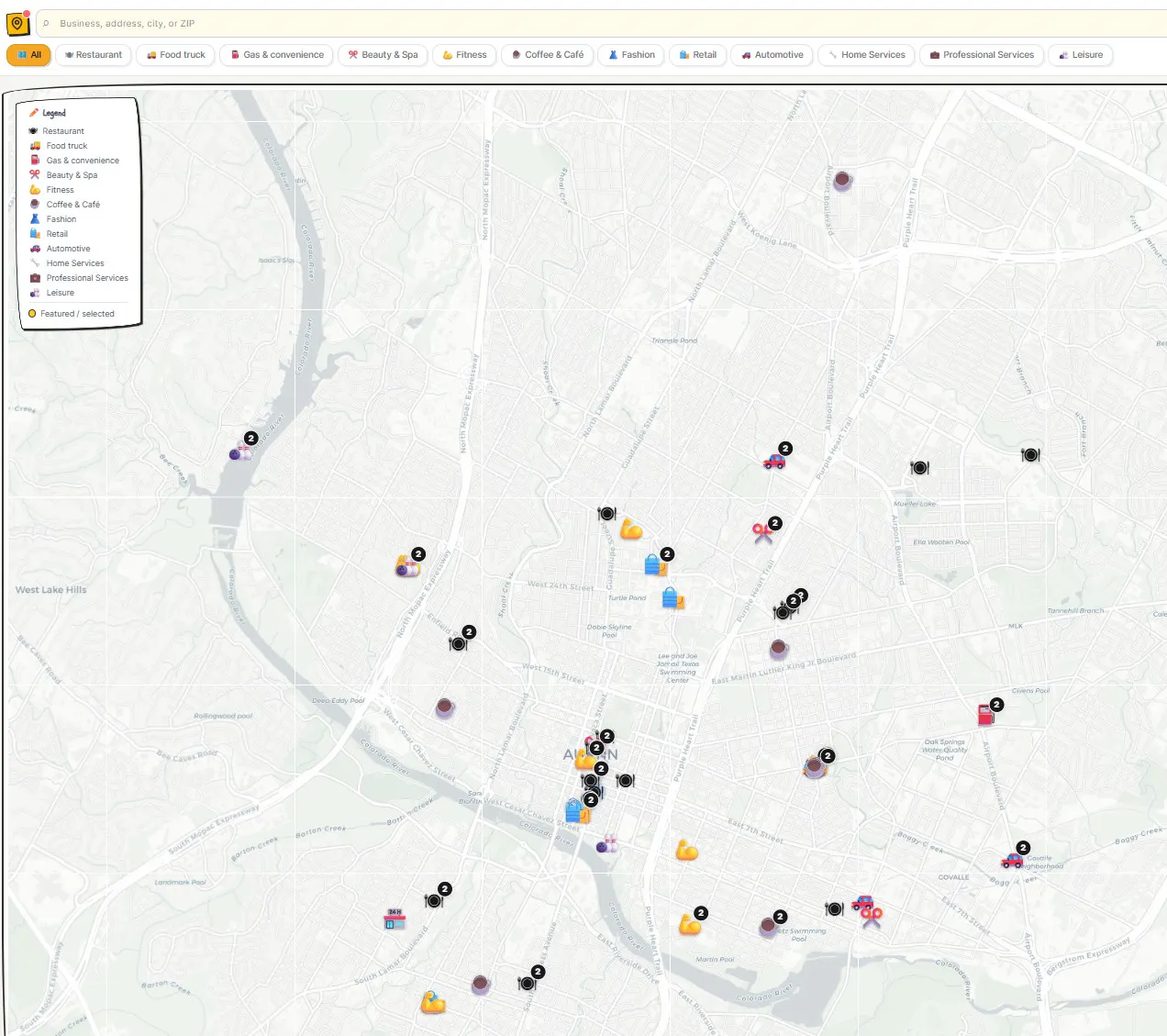
Task: Open coffee marker above East Martin Luther King Boulevard
Action: [x=779, y=650]
